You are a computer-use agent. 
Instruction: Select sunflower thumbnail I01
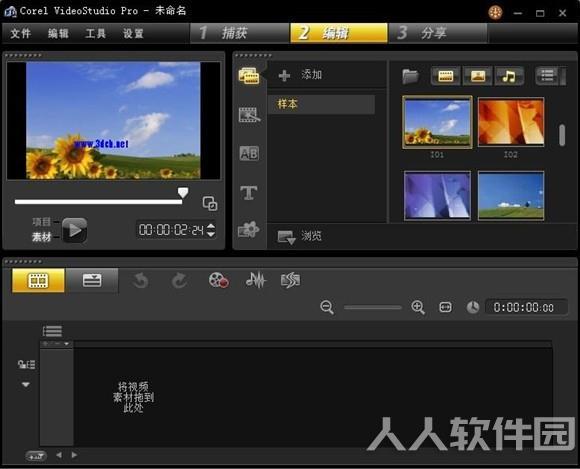437,122
